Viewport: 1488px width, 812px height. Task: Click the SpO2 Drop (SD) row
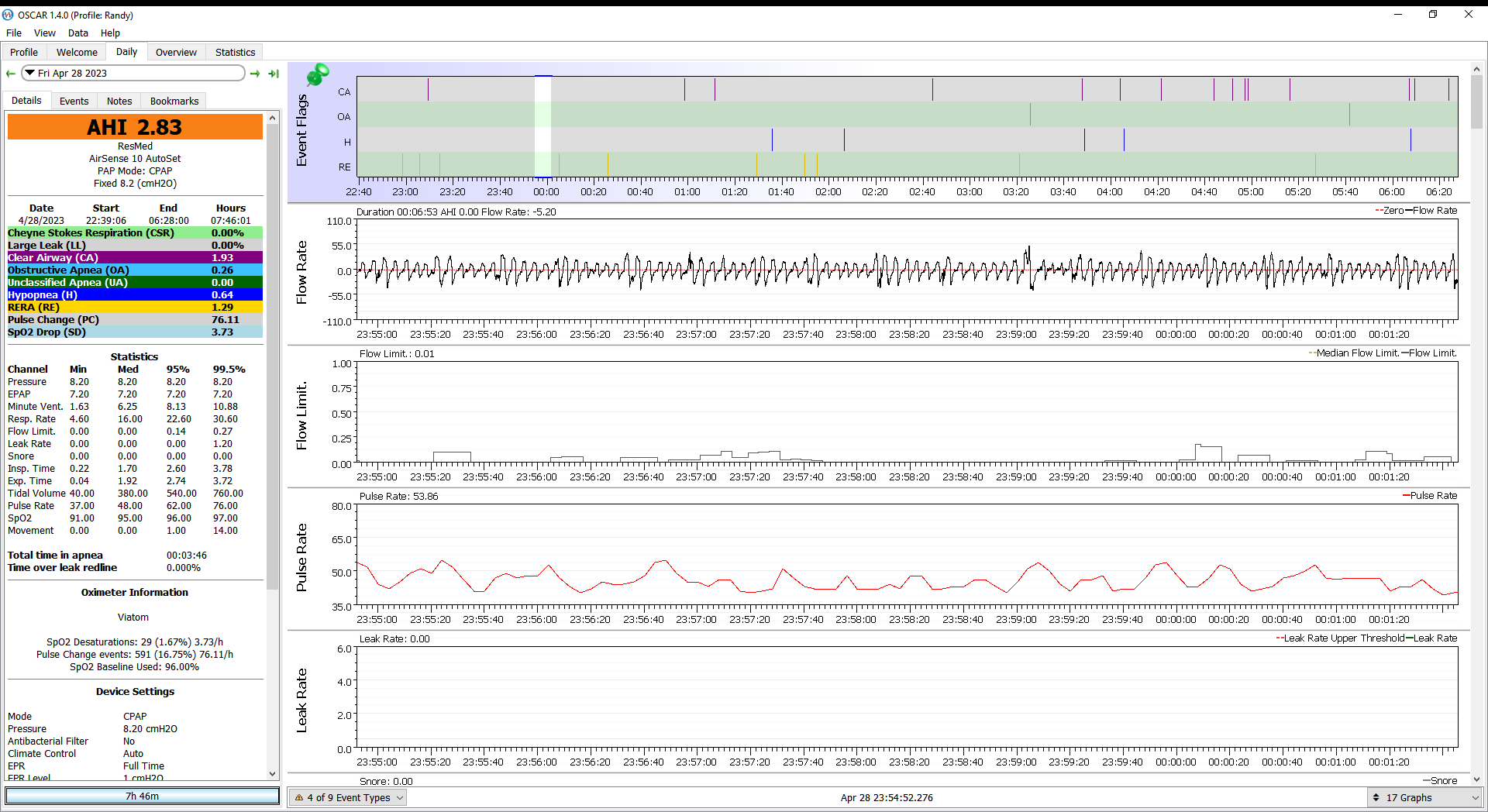tap(135, 332)
